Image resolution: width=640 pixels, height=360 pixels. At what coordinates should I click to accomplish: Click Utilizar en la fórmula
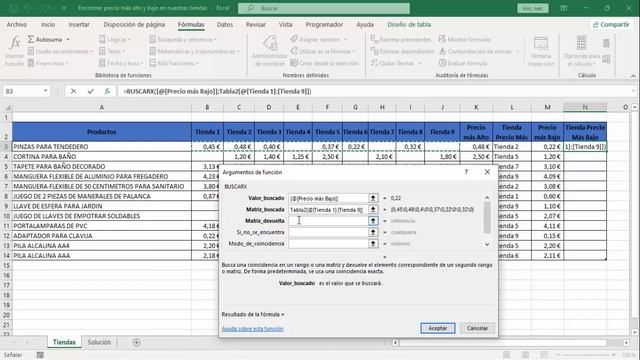pos(322,51)
